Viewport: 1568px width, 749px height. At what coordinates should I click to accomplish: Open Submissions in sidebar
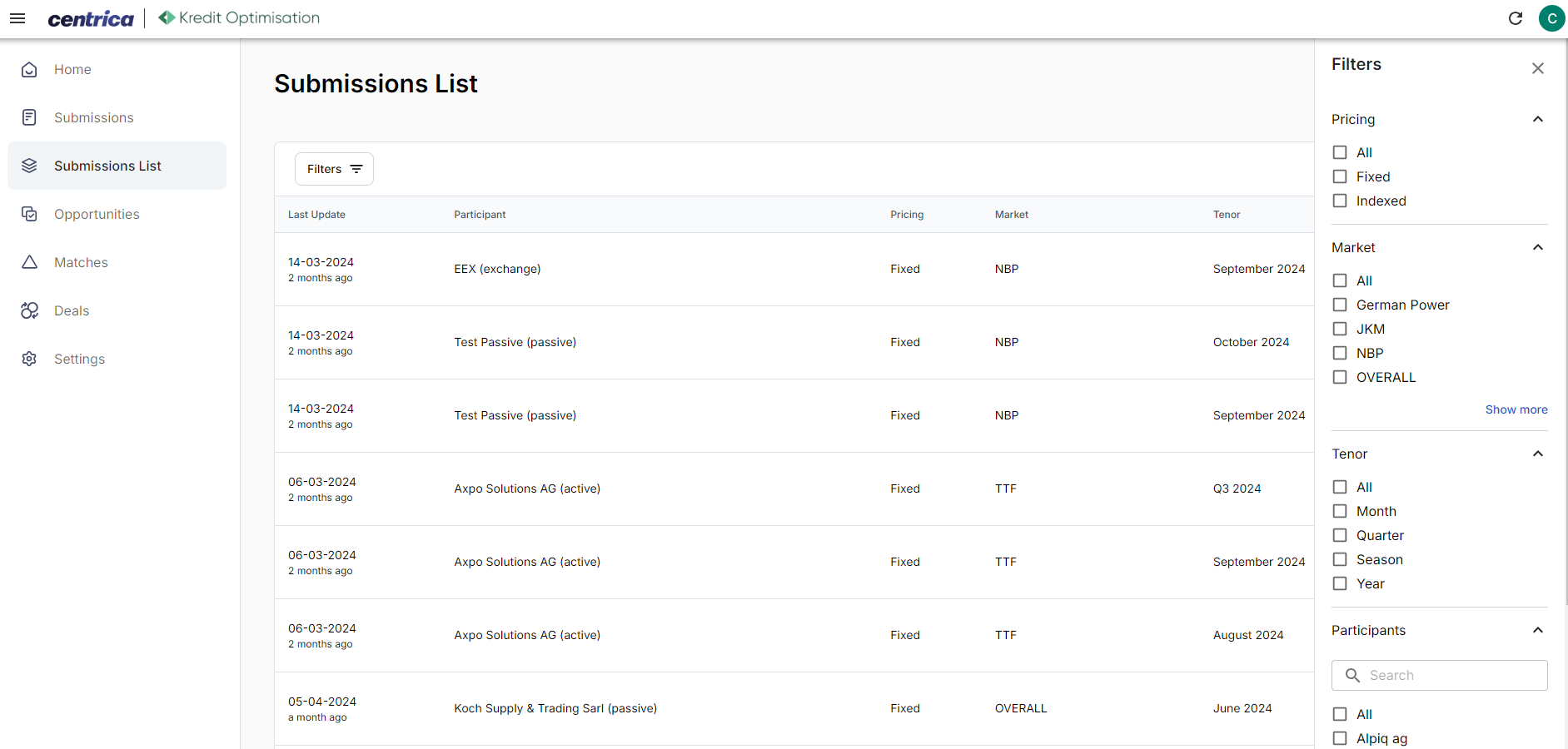tap(117, 118)
